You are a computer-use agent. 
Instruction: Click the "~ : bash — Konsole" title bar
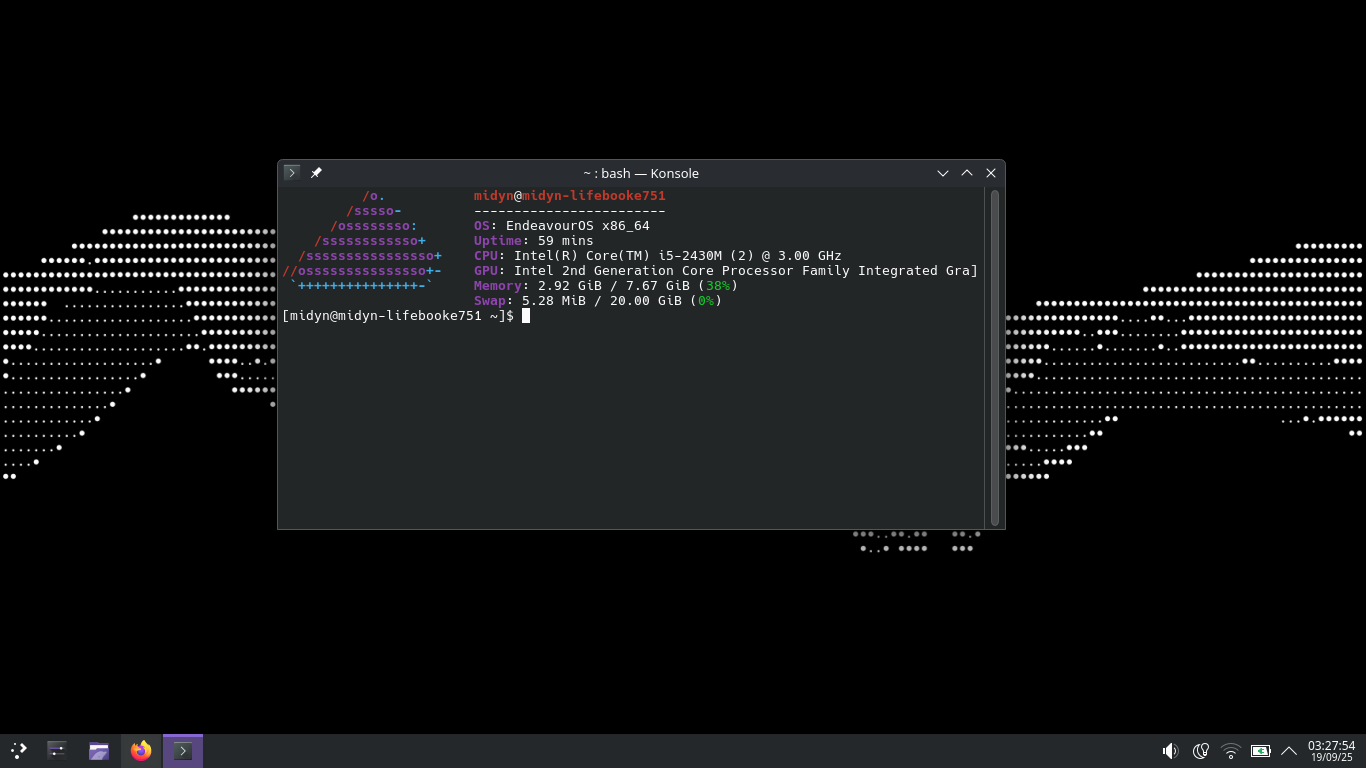click(x=640, y=173)
